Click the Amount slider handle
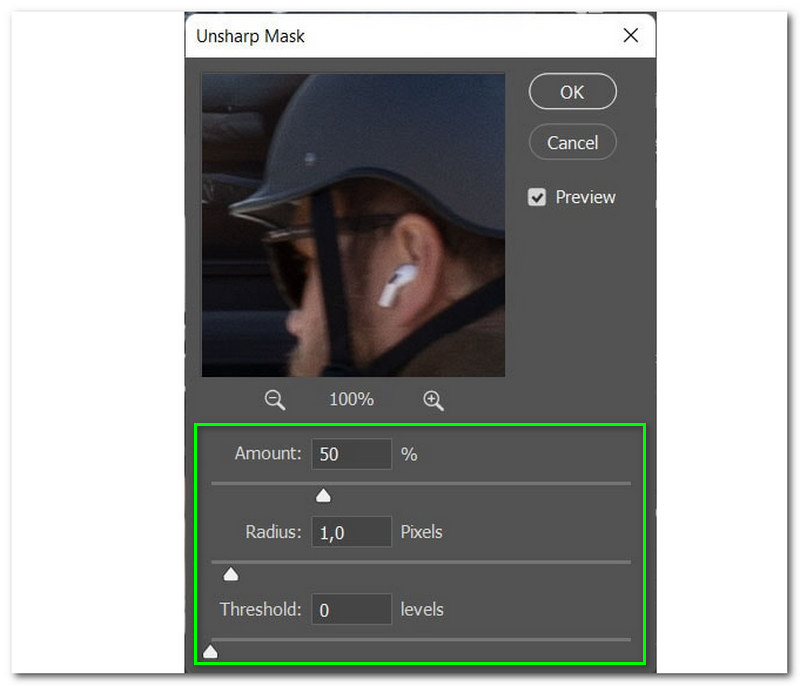 (x=323, y=496)
